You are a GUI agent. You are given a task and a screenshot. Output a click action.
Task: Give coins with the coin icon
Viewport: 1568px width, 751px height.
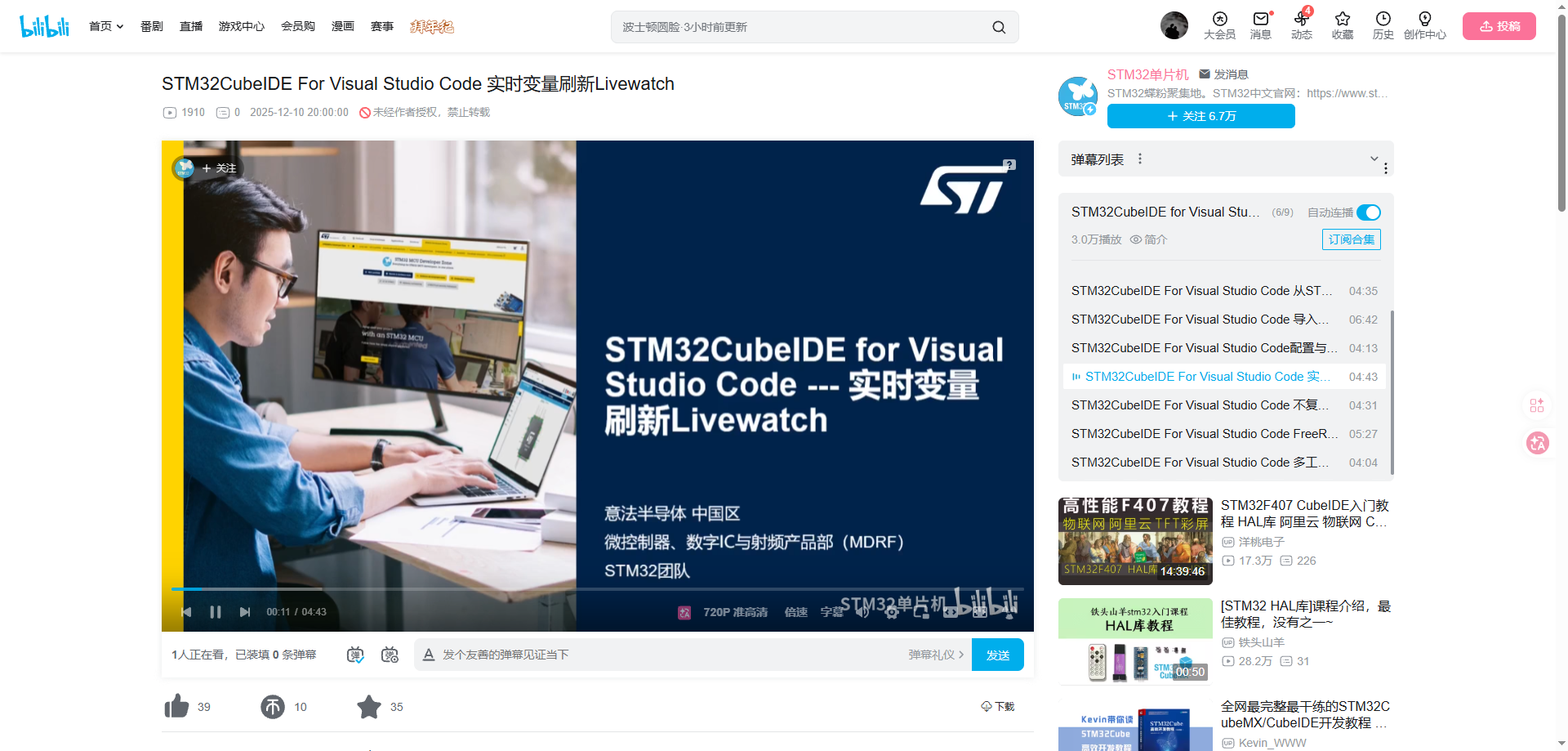coord(273,706)
